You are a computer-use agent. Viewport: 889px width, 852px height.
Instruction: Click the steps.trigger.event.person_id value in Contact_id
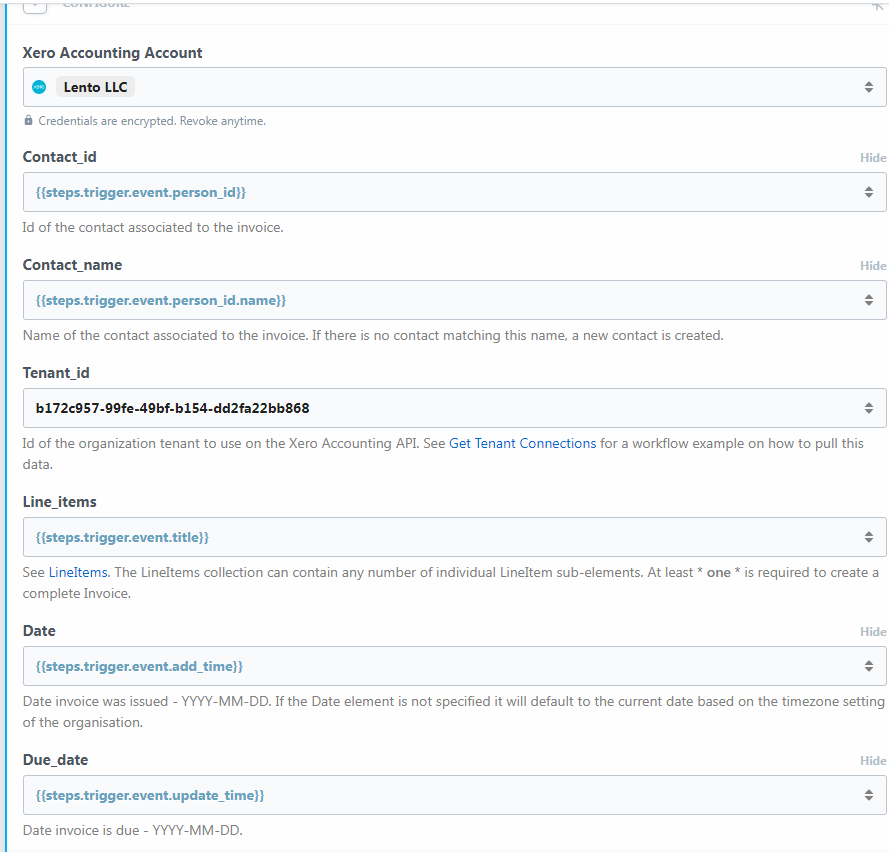pos(141,192)
